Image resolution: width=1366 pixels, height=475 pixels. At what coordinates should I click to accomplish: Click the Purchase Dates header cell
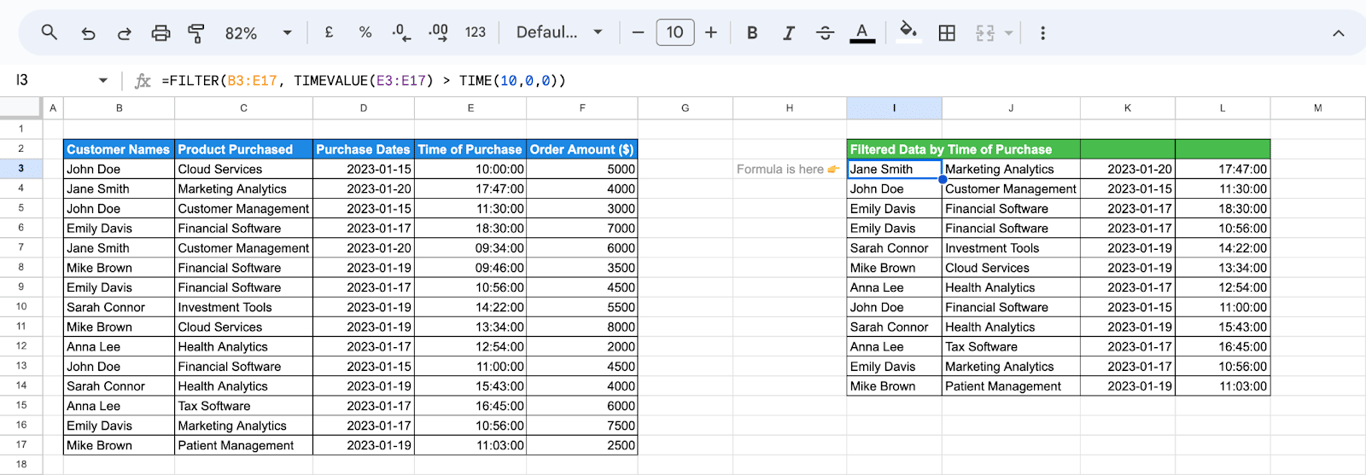(x=364, y=149)
